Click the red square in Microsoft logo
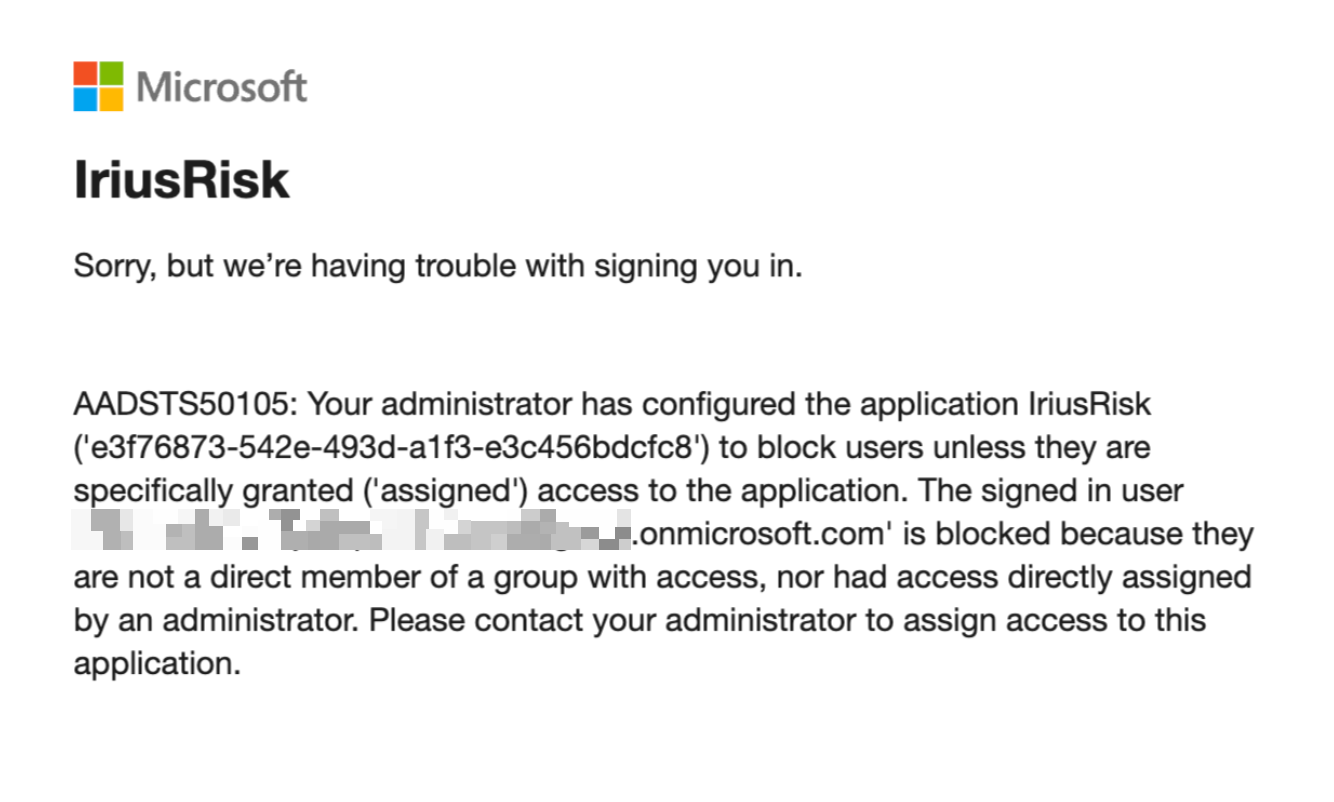Screen dimensions: 1334x802 pos(85,73)
